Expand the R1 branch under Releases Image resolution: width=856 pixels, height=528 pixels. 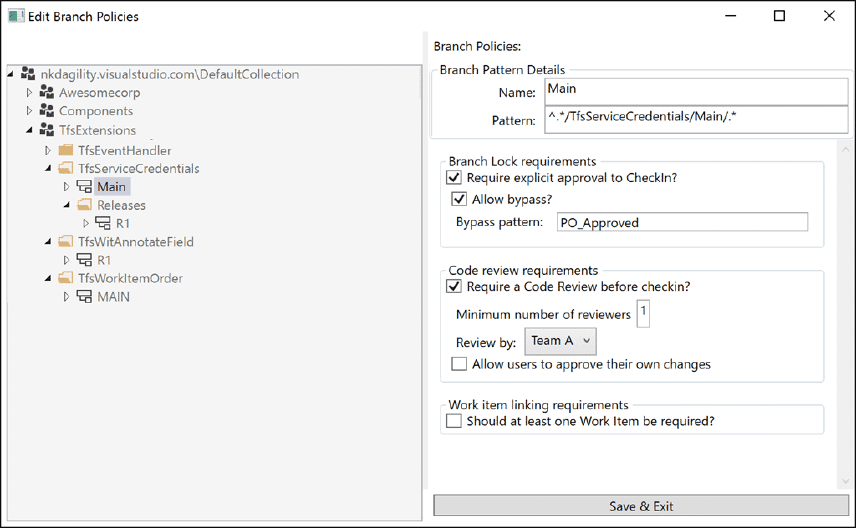(x=86, y=223)
